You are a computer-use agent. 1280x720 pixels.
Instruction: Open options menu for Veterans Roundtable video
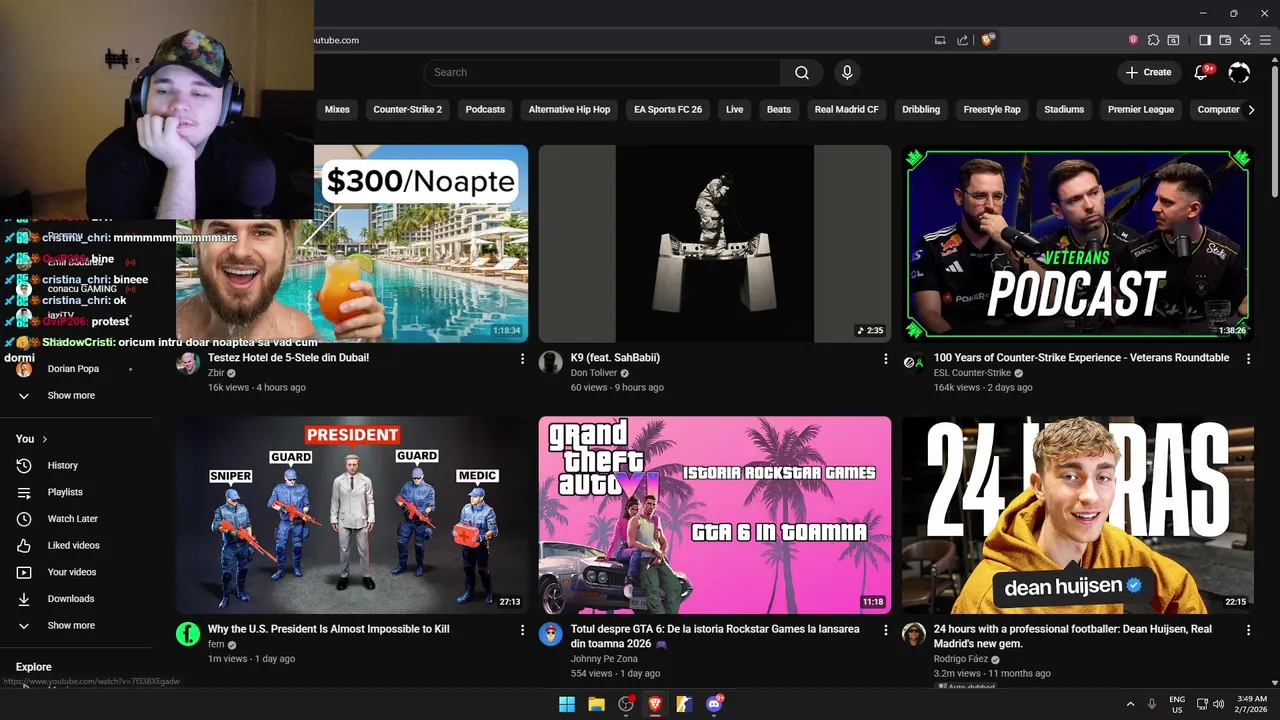1248,358
